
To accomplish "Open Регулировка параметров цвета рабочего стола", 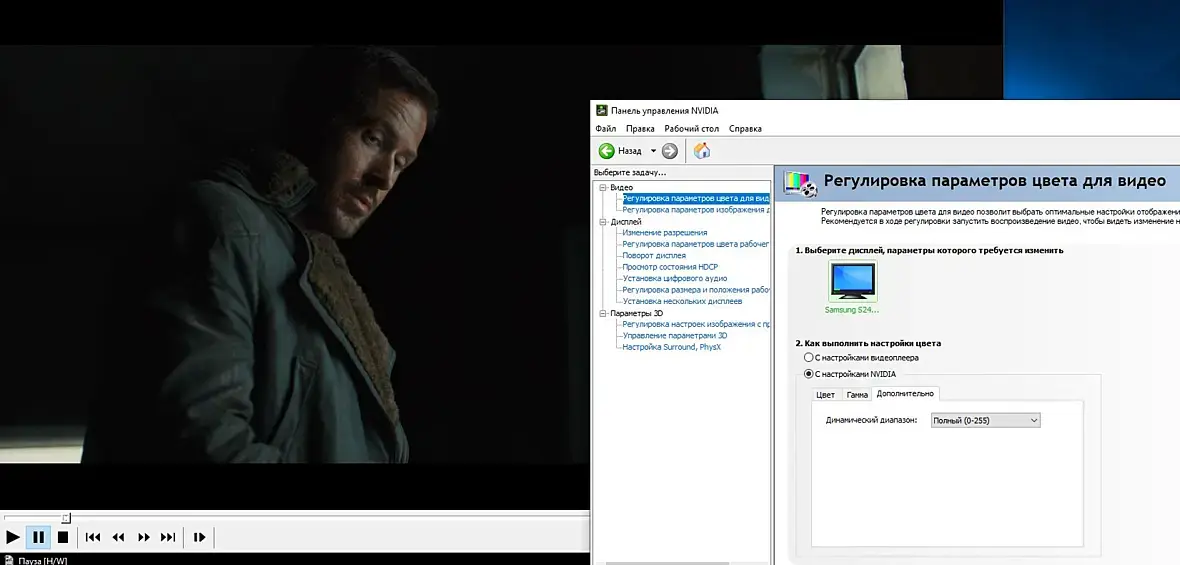I will 695,244.
